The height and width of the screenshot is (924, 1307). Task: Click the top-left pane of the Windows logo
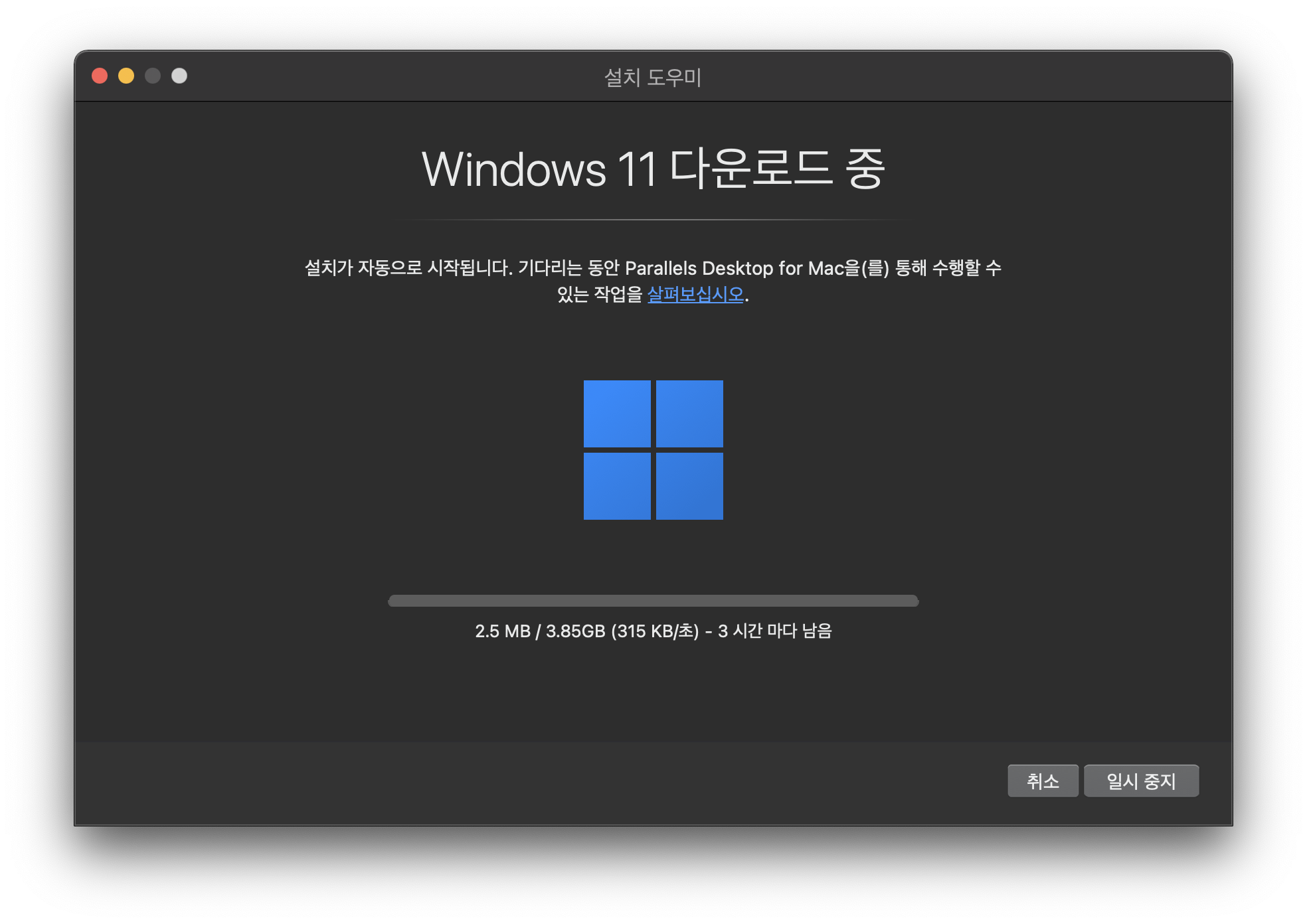617,414
